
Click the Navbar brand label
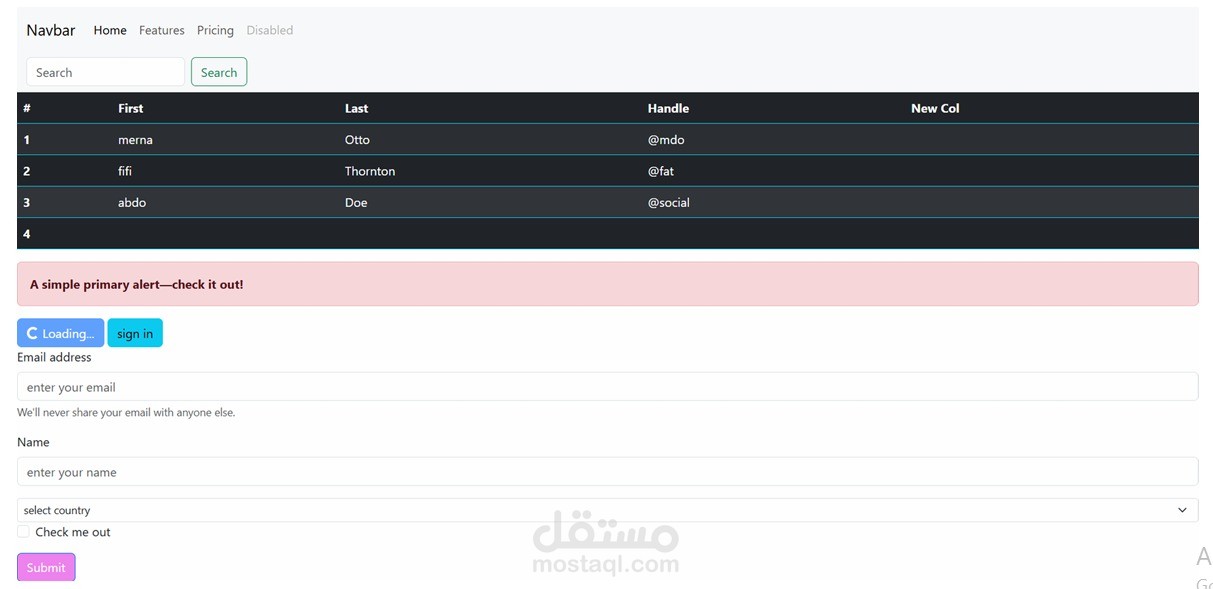[50, 30]
